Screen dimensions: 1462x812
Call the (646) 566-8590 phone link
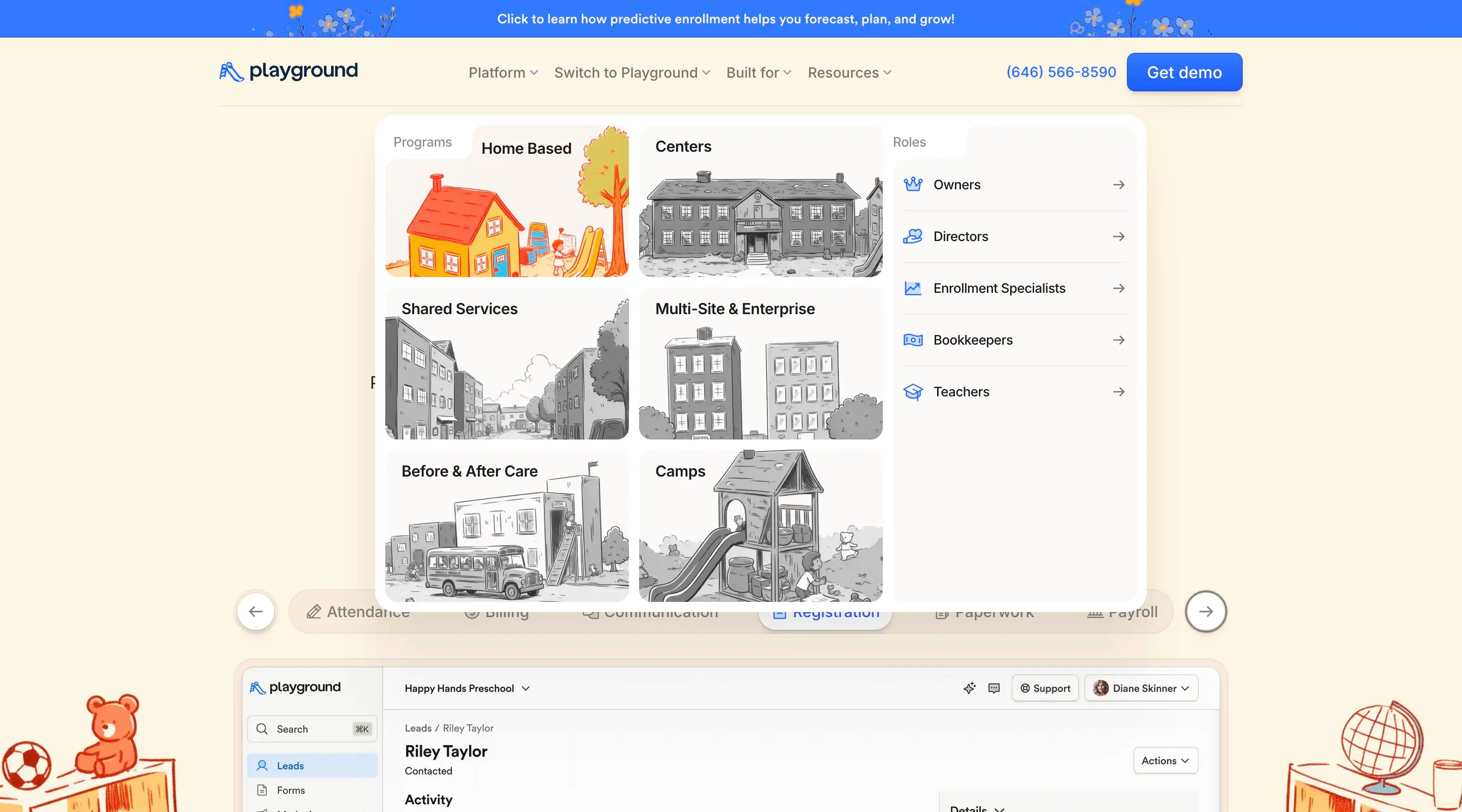pyautogui.click(x=1061, y=72)
